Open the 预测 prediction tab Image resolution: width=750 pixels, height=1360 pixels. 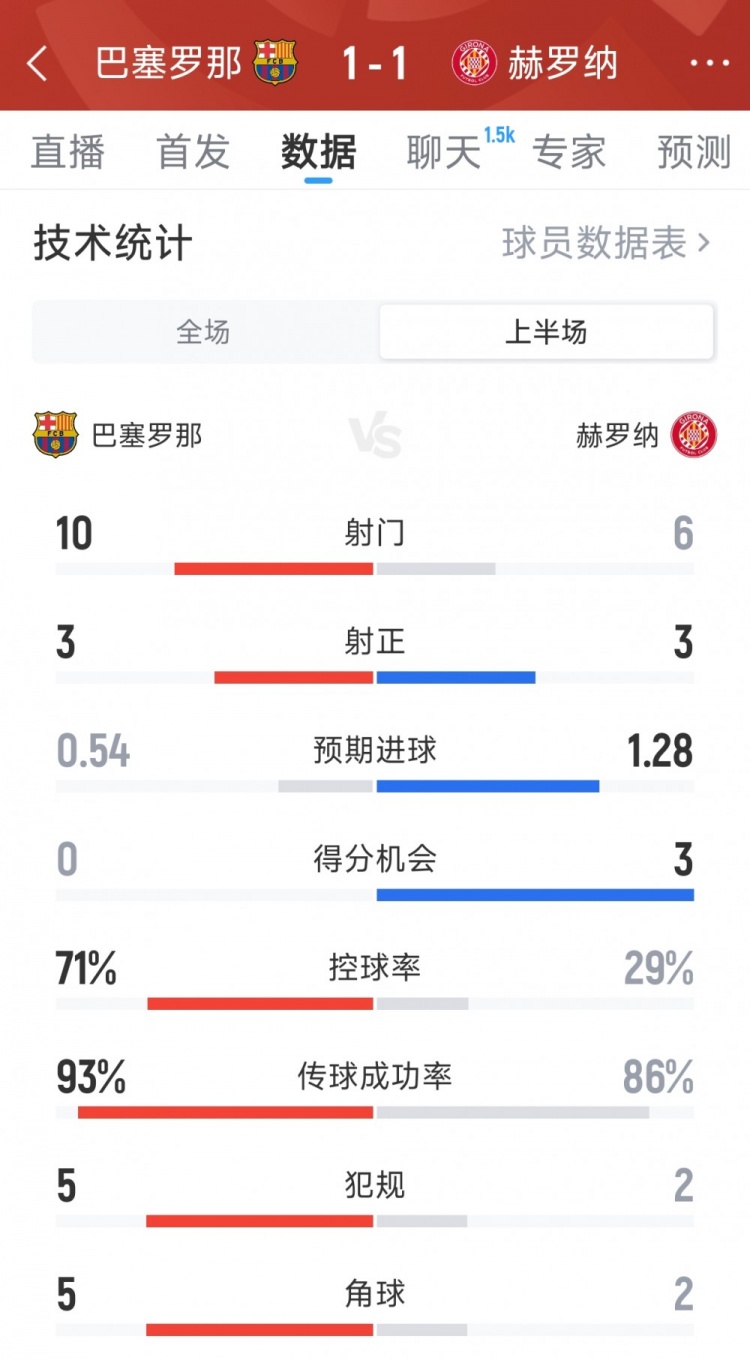[x=694, y=152]
